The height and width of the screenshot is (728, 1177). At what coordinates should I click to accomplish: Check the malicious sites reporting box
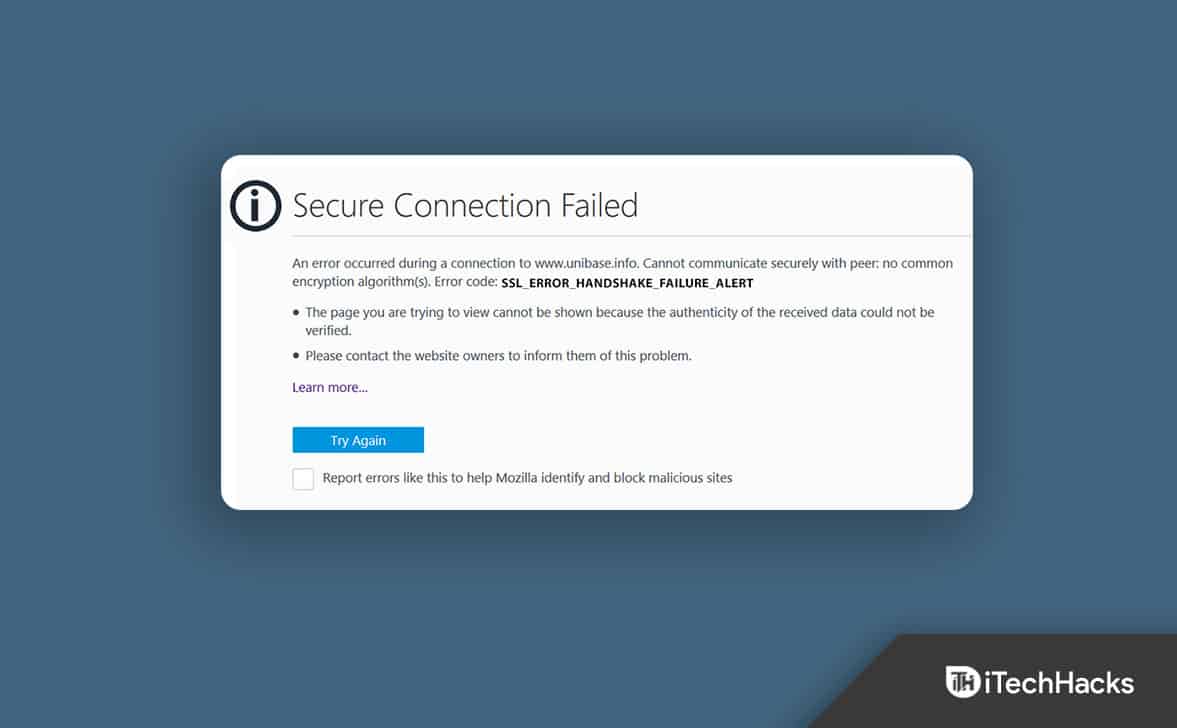click(x=303, y=478)
